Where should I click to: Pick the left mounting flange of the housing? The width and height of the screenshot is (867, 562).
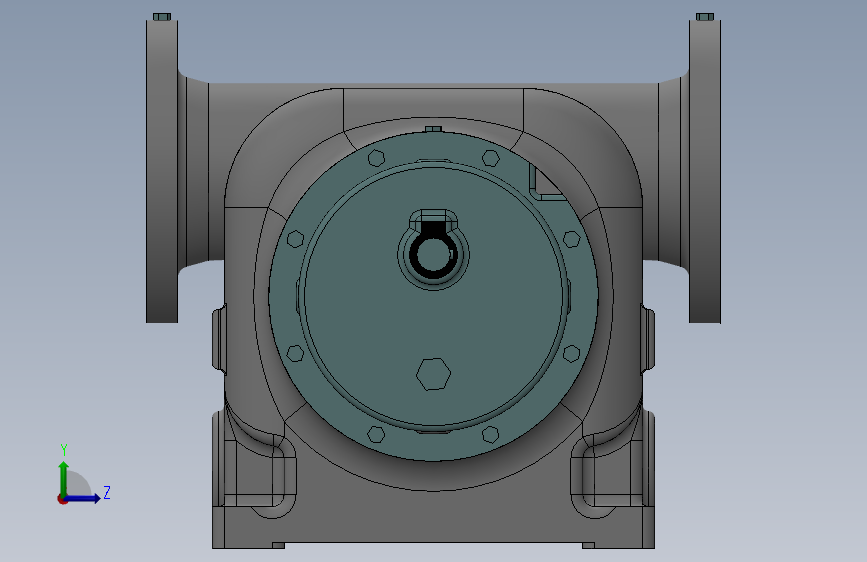[162, 171]
